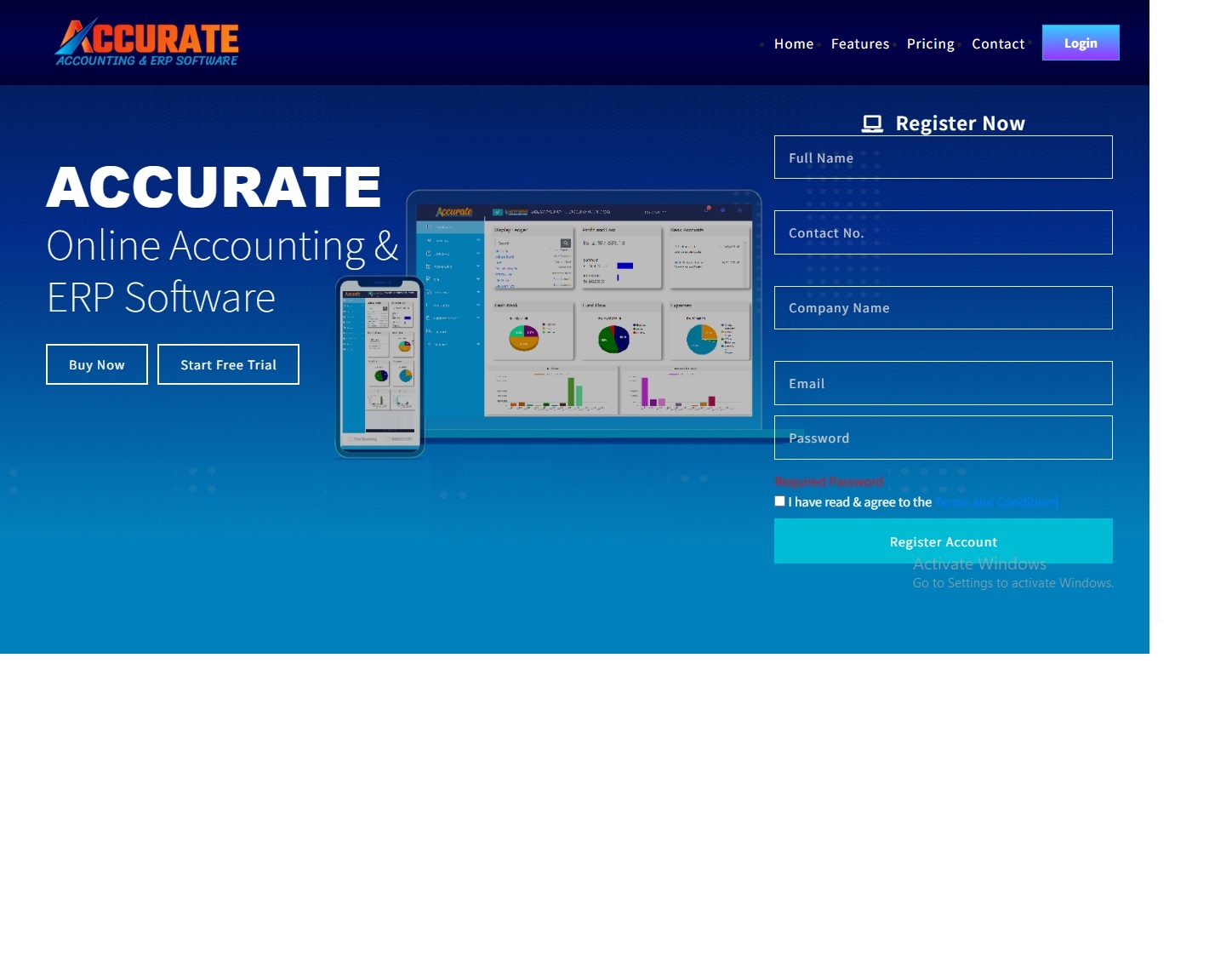Click the Accurate Accounting & ERP Software logo
1232x967 pixels.
coord(147,43)
